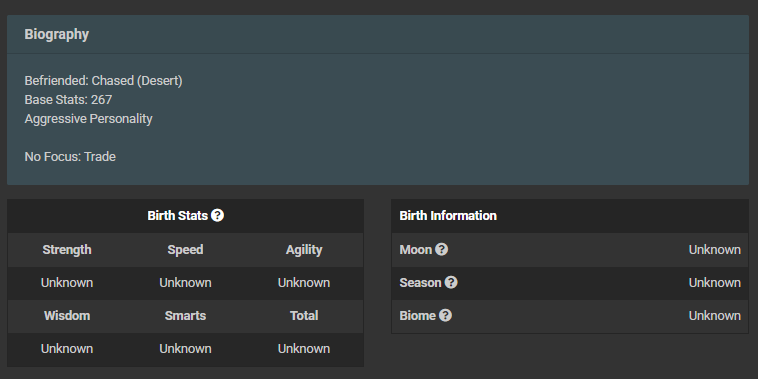Click the Smarts stat label
758x379 pixels.
click(x=185, y=316)
